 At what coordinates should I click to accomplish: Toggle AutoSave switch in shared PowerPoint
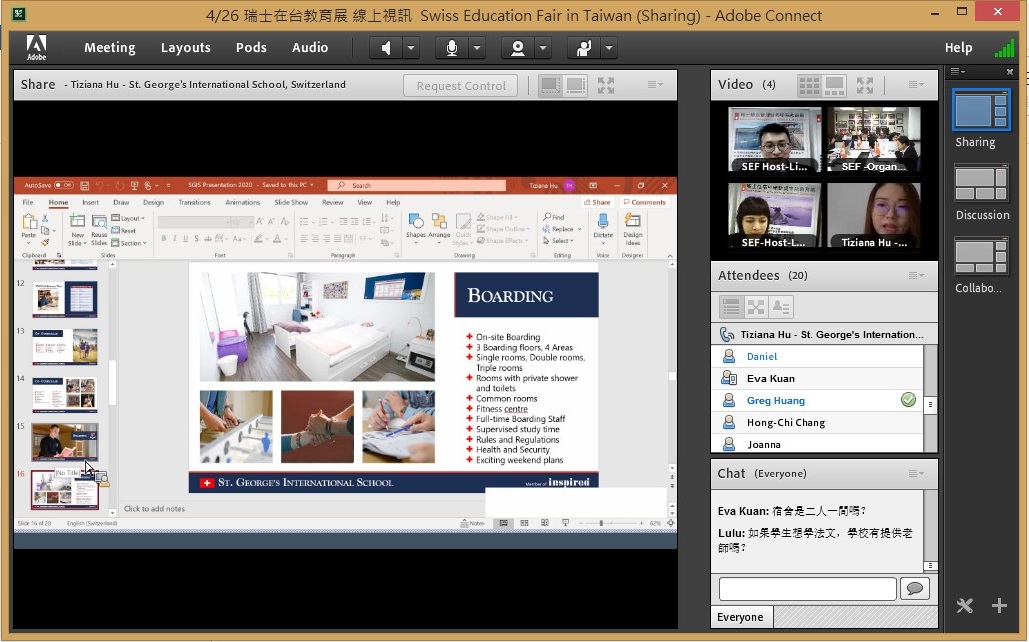point(64,185)
